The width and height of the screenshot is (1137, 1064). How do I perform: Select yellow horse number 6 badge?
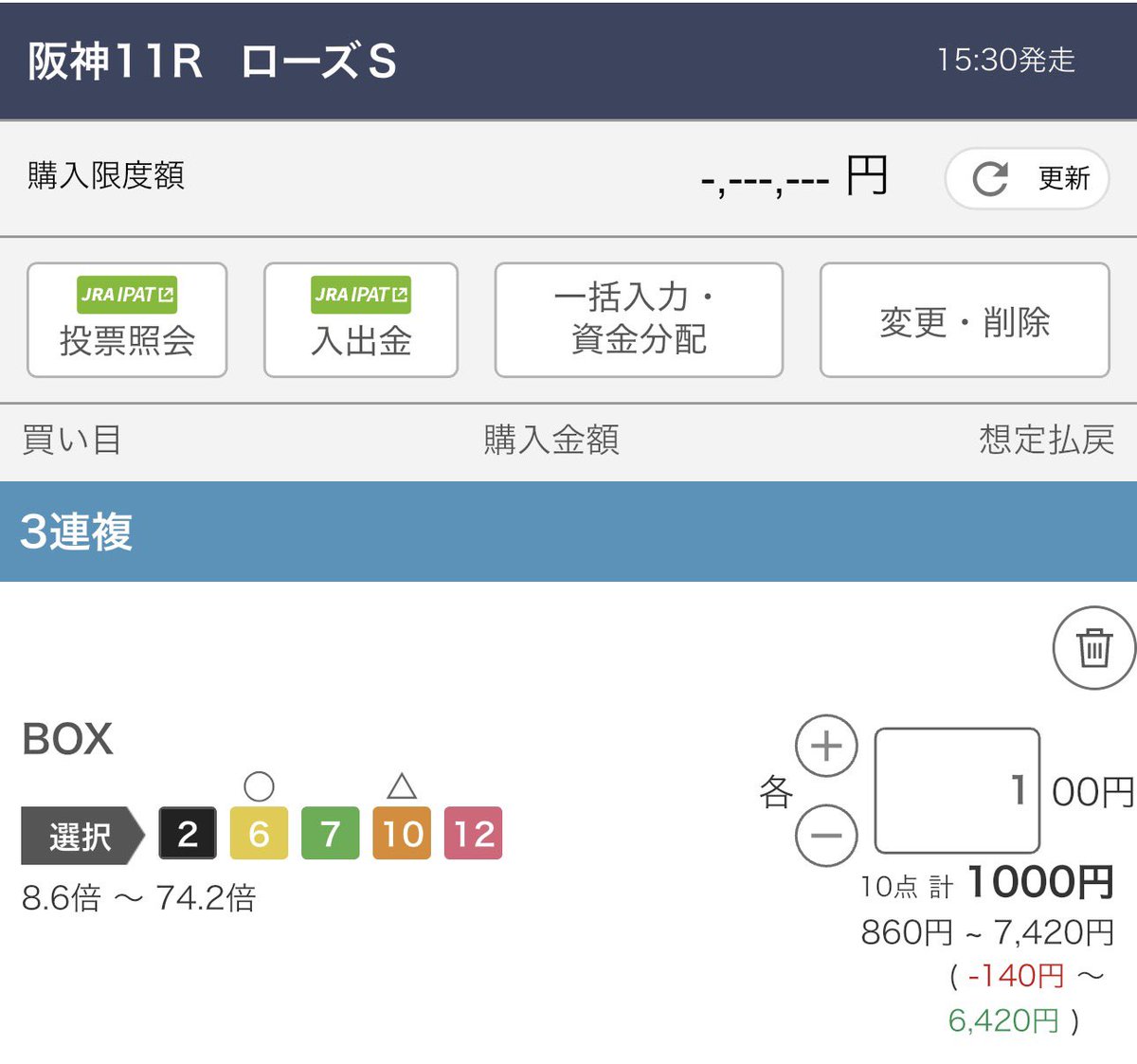[259, 834]
